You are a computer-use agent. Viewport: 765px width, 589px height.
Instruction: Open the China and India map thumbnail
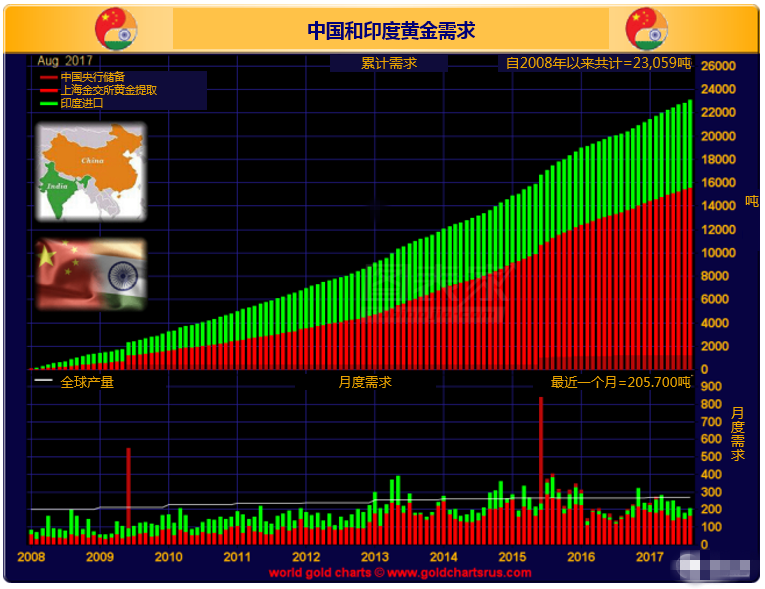[91, 172]
